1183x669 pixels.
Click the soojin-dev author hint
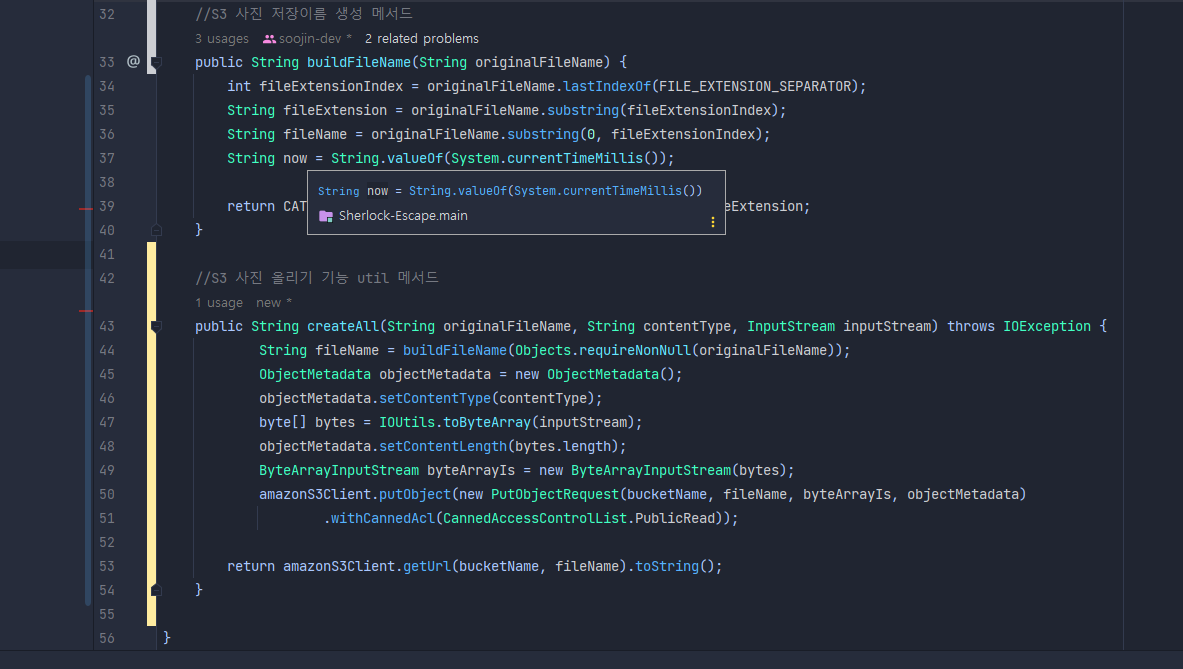coord(307,38)
